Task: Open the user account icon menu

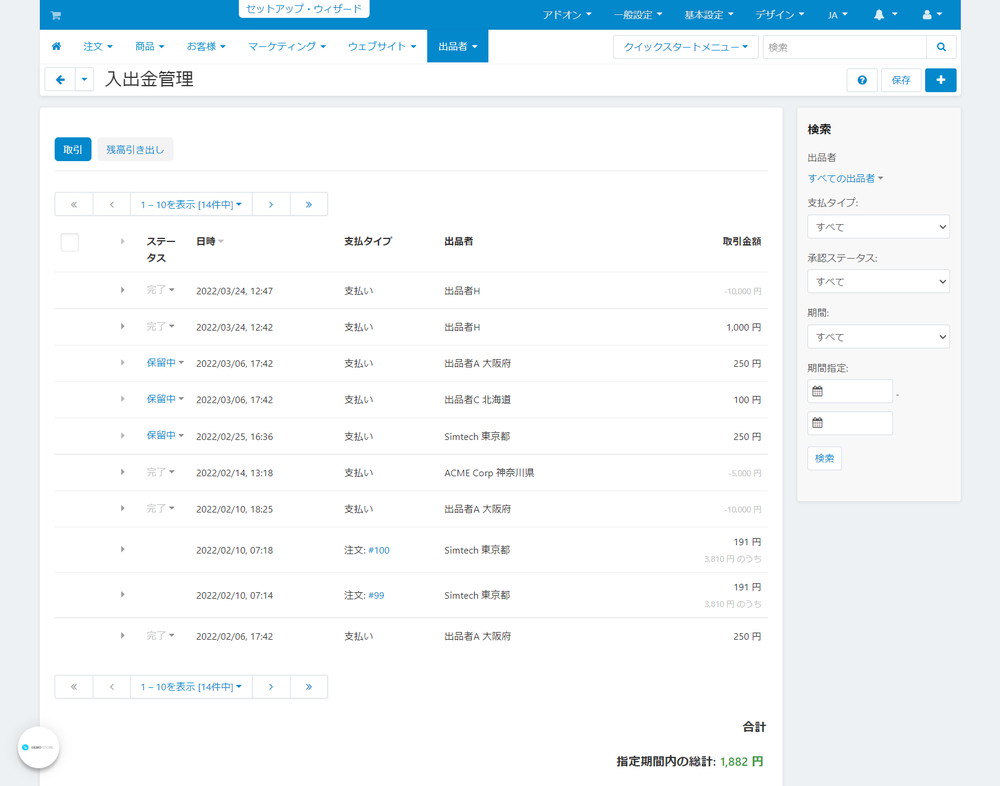Action: (x=932, y=15)
